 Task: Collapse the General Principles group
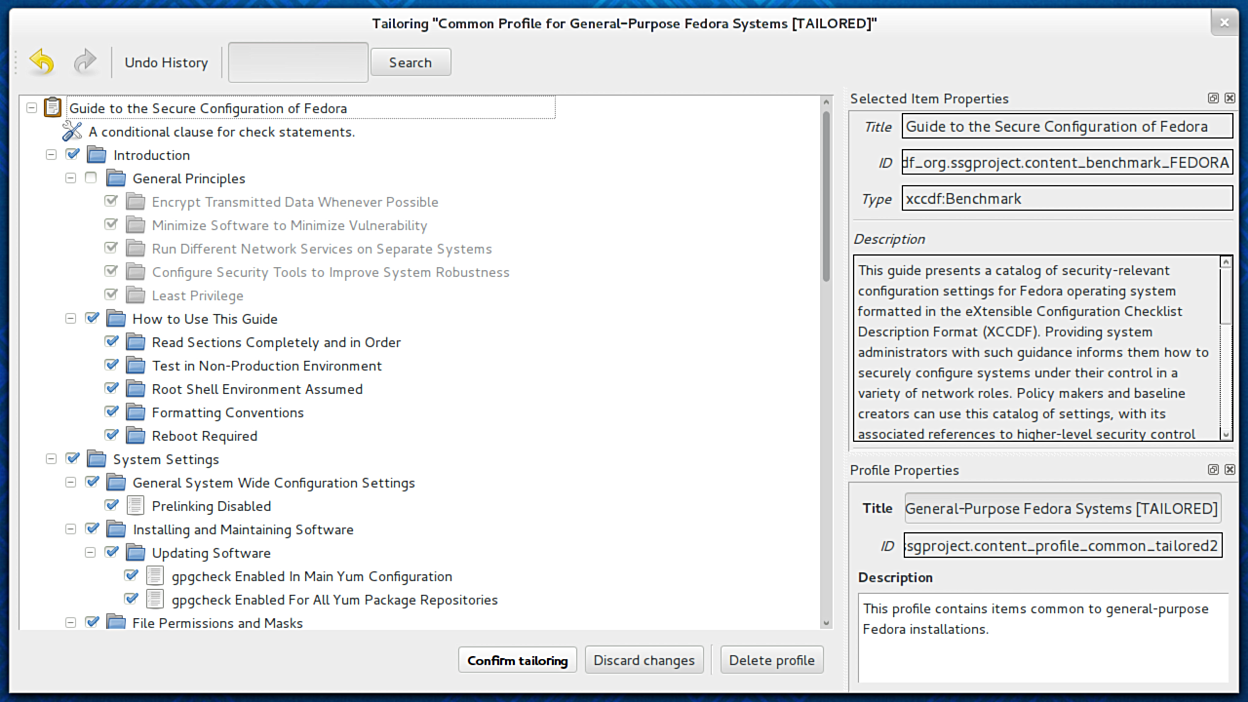tap(71, 178)
